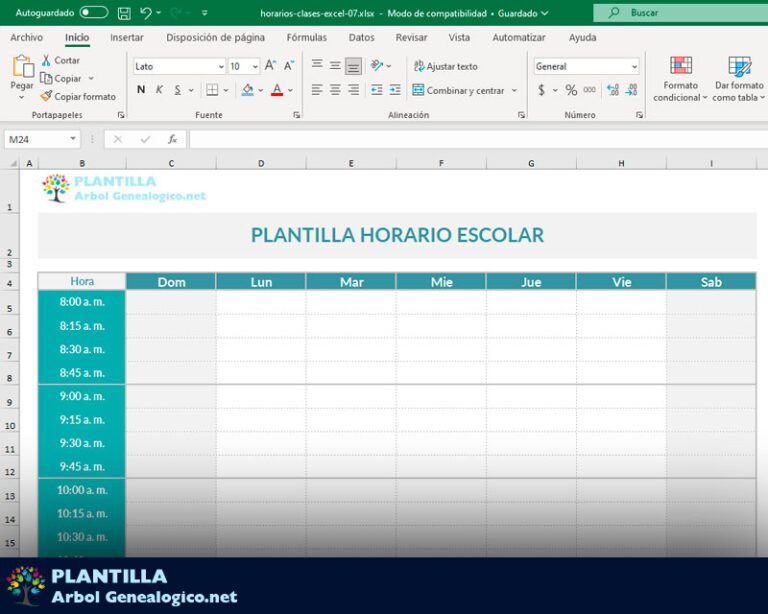
Task: Click the Save disk icon
Action: coord(124,13)
